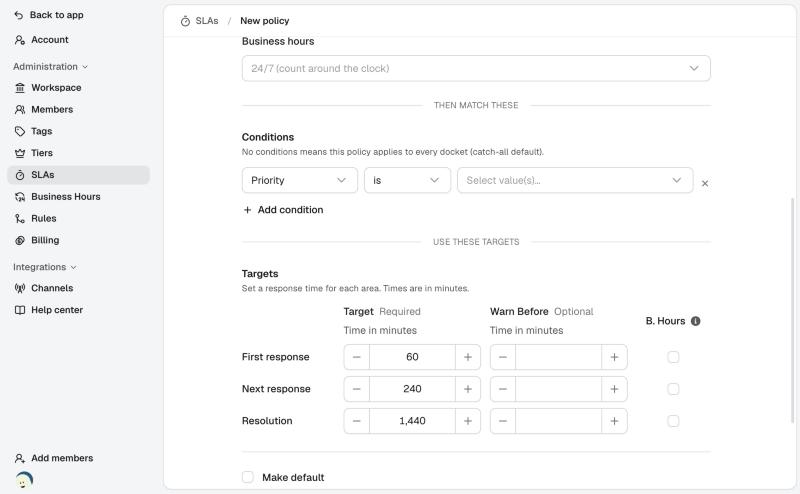Click the Tags label icon

[x=20, y=131]
